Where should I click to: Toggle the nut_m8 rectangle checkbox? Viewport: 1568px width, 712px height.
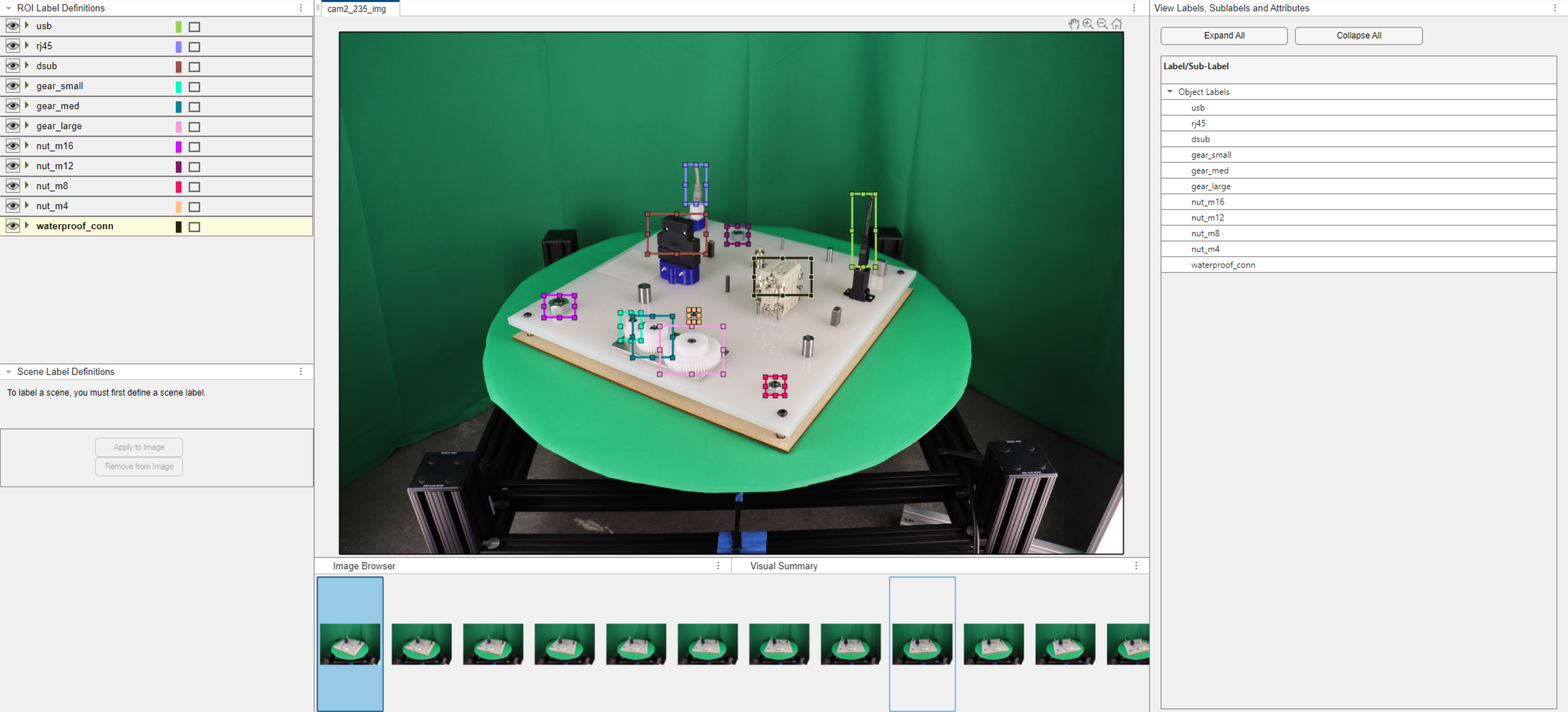click(x=194, y=186)
